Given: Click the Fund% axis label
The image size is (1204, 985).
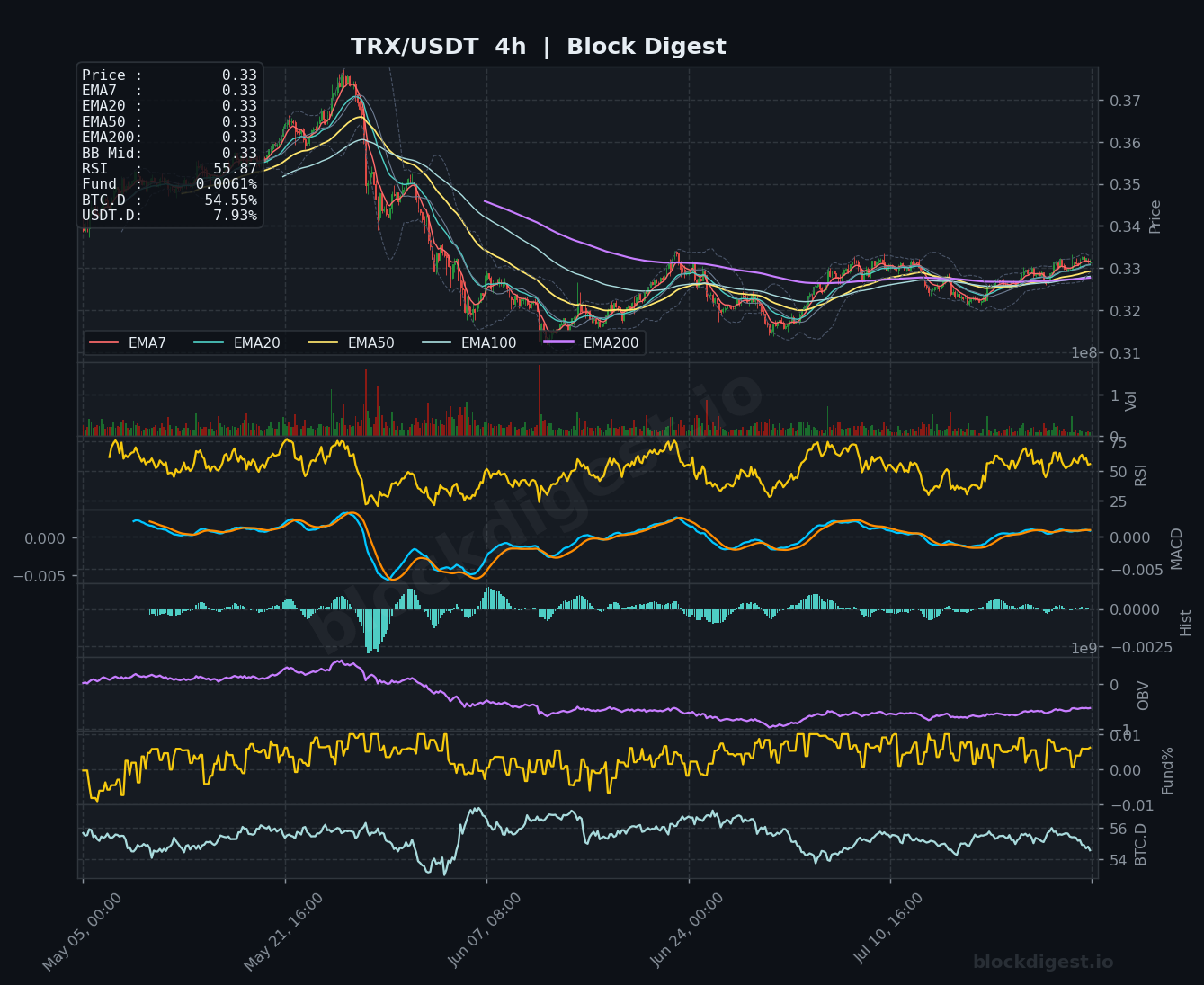Looking at the screenshot, I should [x=1168, y=770].
